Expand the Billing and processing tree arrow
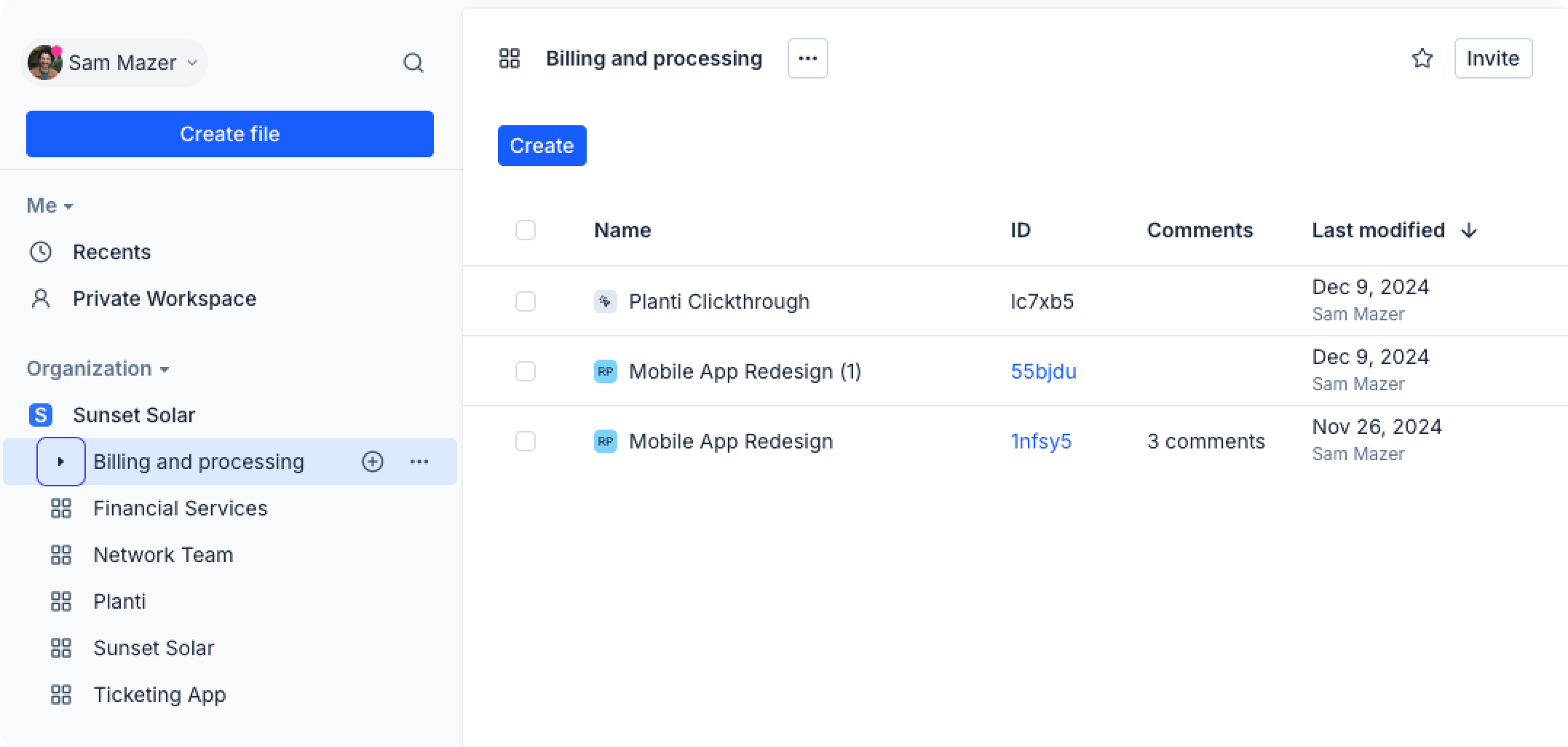 coord(61,462)
